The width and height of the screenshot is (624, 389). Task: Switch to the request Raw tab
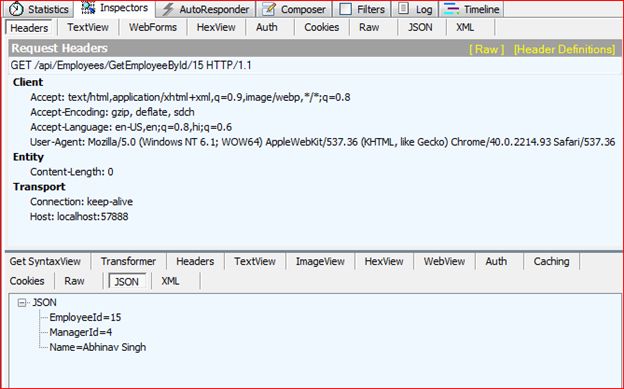369,27
